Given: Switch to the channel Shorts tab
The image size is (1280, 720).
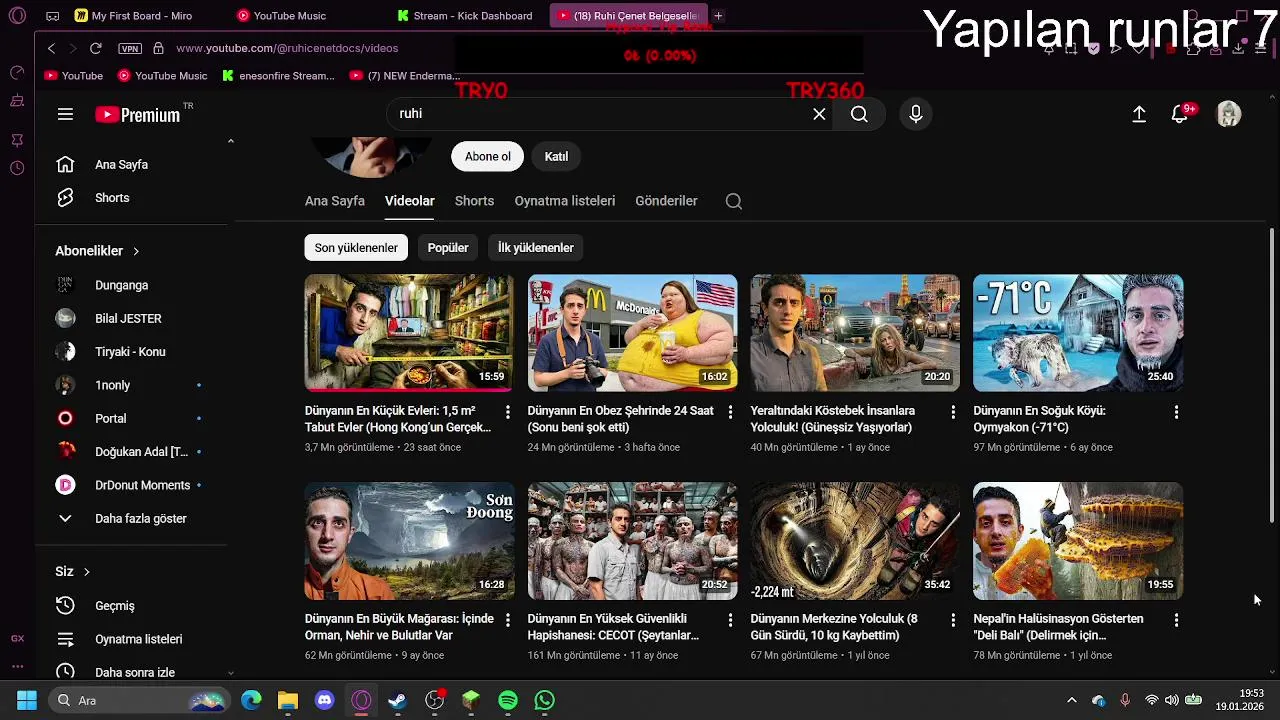Looking at the screenshot, I should tap(474, 201).
